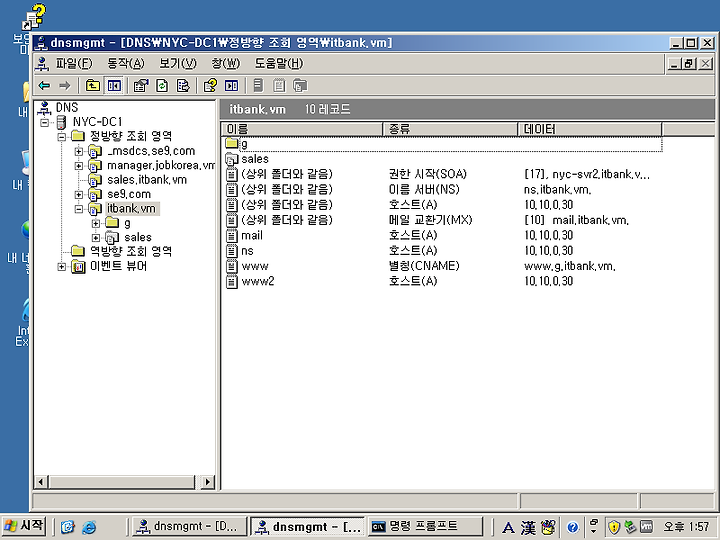This screenshot has width=720, height=540.
Task: Expand the _msdcs.se9.com zone
Action: coord(79,151)
